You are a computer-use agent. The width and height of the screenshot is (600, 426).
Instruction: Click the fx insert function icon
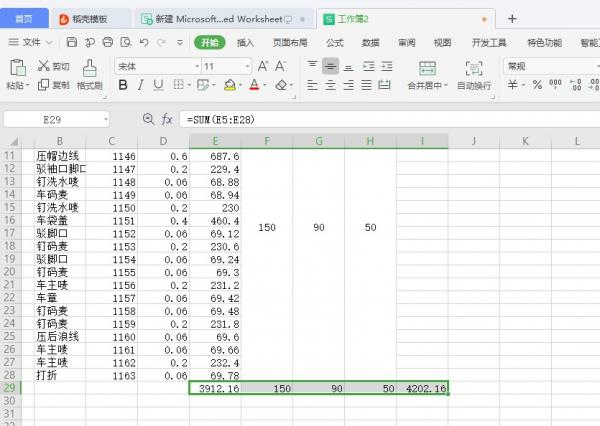pos(166,119)
